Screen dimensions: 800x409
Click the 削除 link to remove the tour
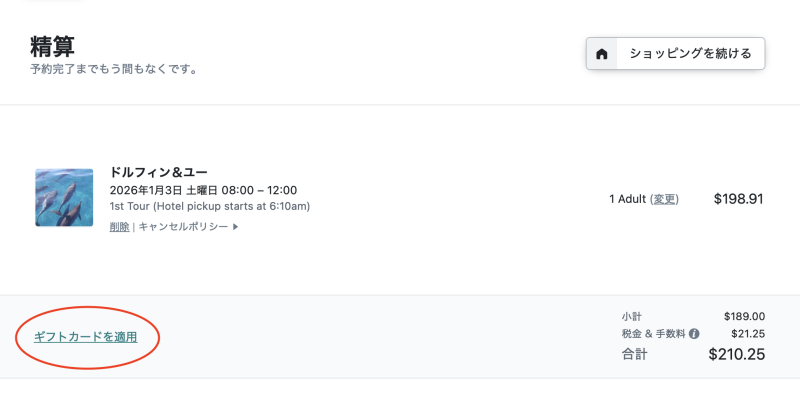point(119,227)
